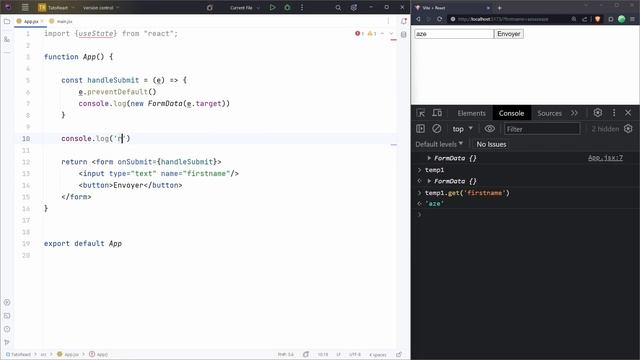This screenshot has width=640, height=360.
Task: Toggle the console sidebar
Action: click(420, 129)
